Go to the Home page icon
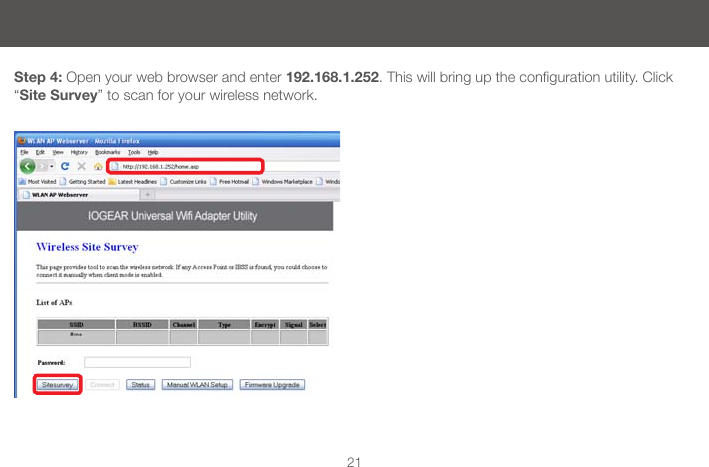Viewport: 709px width, 467px height. click(x=98, y=166)
